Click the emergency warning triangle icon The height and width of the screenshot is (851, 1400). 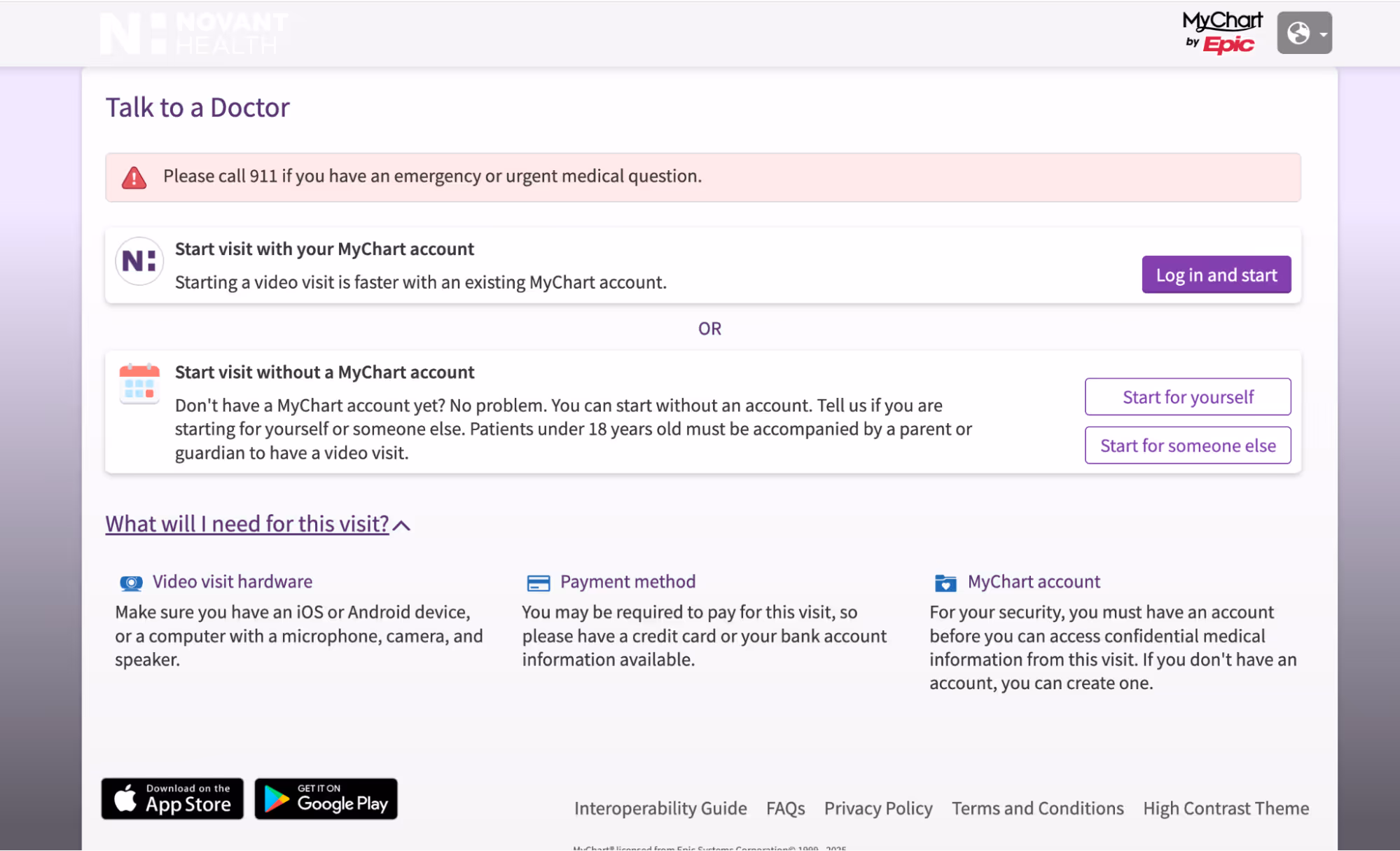click(134, 177)
